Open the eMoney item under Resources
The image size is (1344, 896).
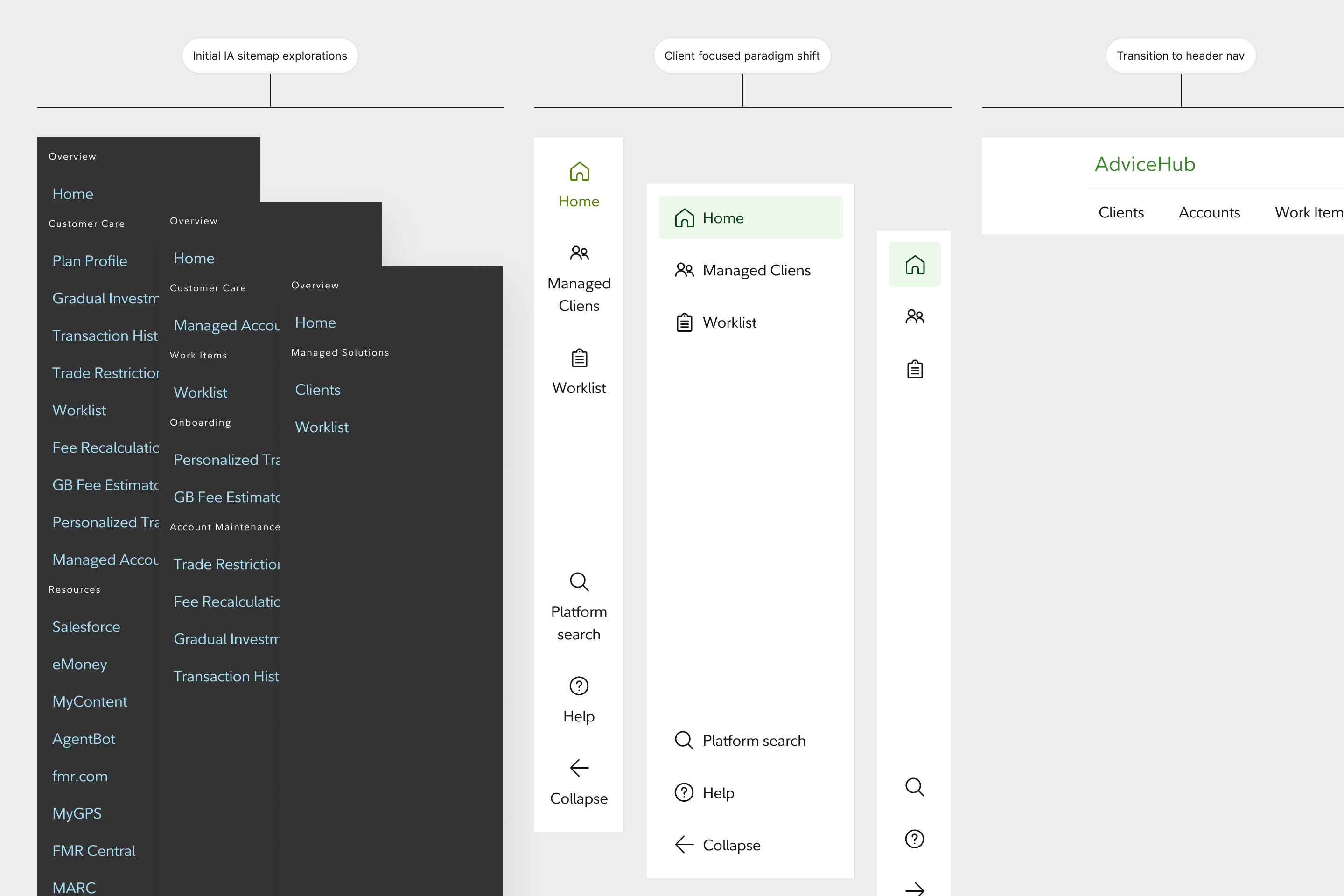pyautogui.click(x=79, y=664)
